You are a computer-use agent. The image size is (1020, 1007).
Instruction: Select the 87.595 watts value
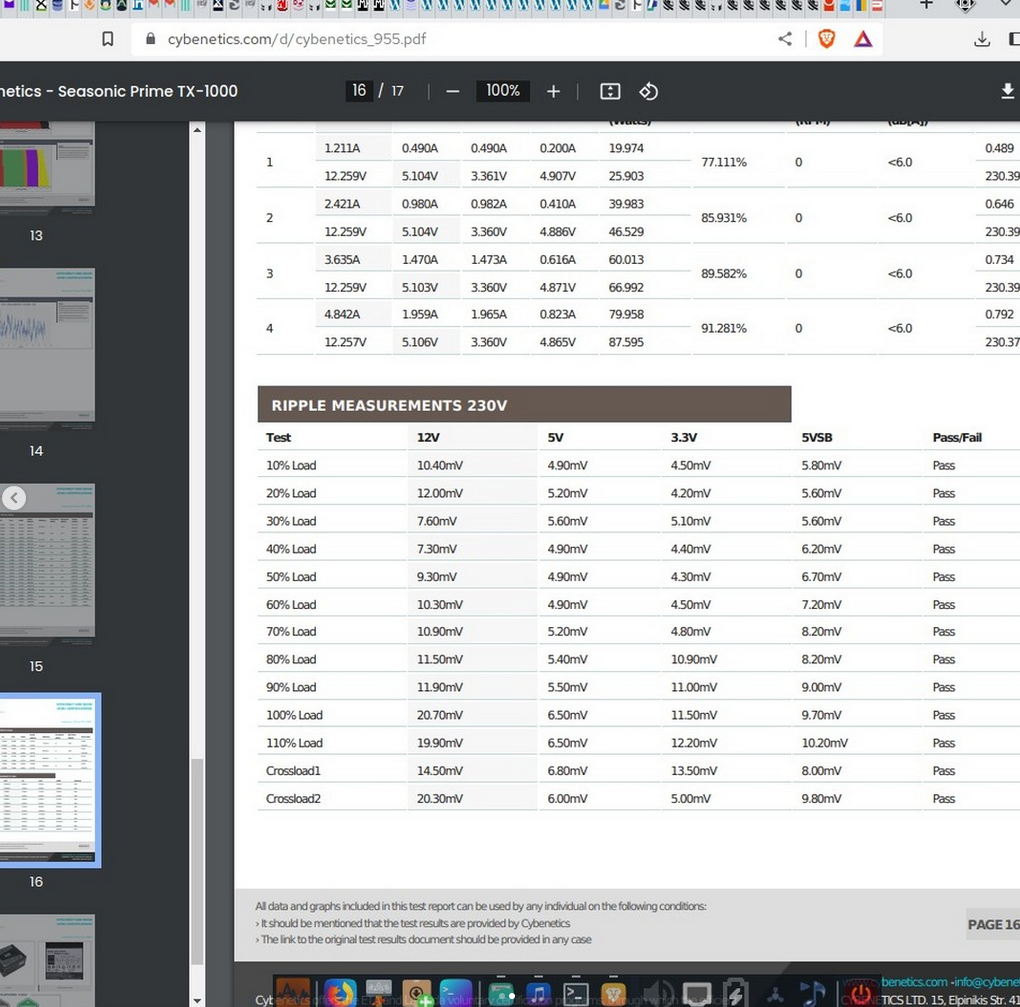tap(626, 342)
